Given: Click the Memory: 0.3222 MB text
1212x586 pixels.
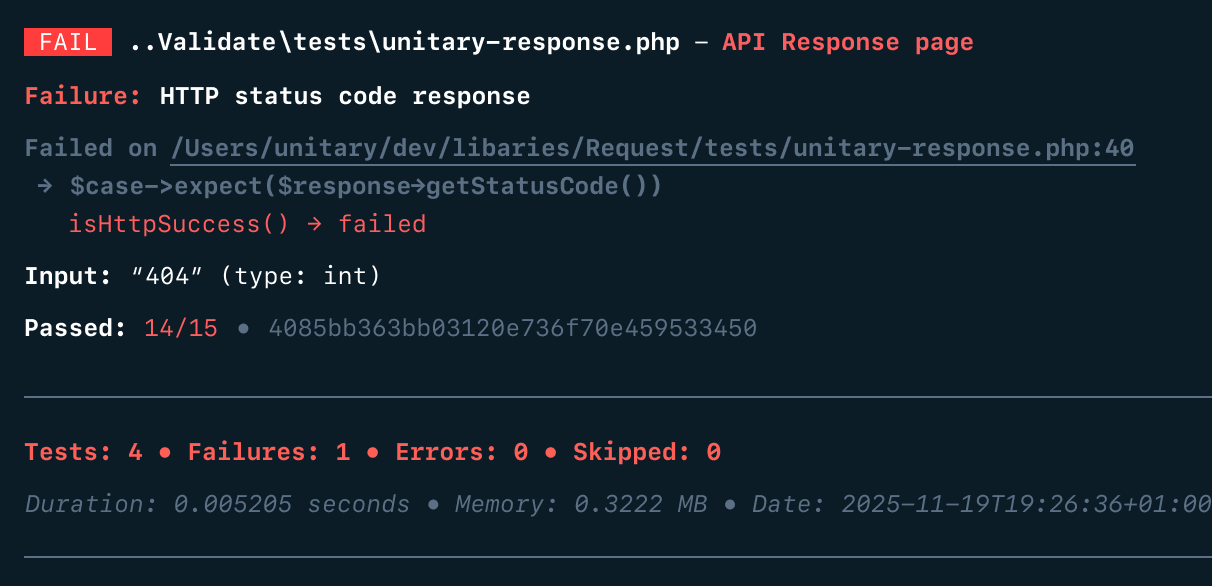Looking at the screenshot, I should (x=580, y=504).
